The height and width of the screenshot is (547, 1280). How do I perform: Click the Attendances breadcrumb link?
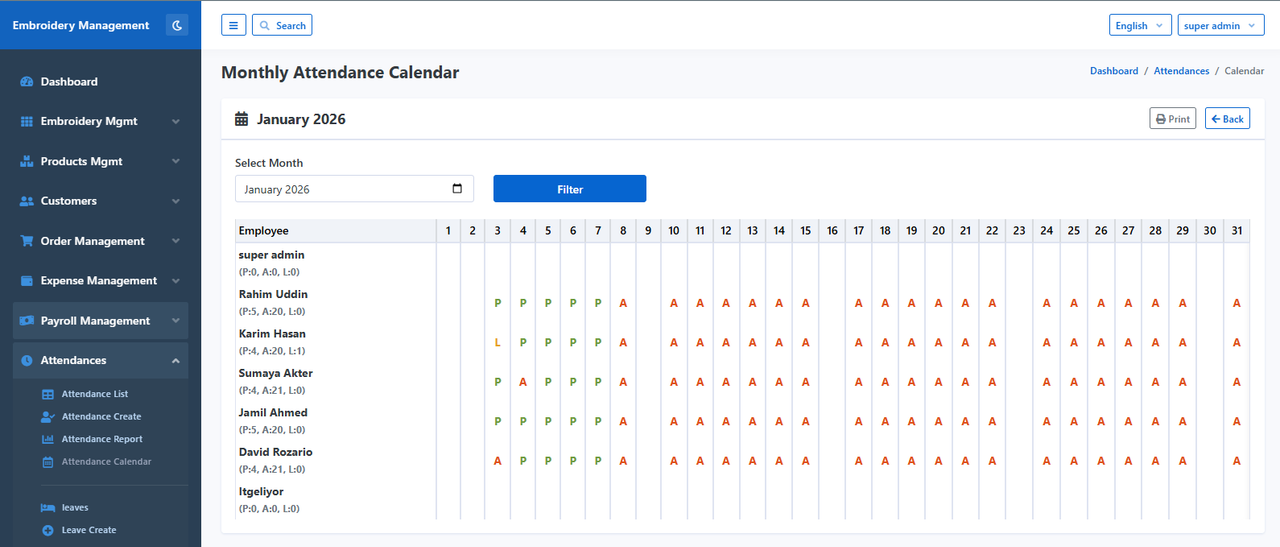coord(1181,71)
